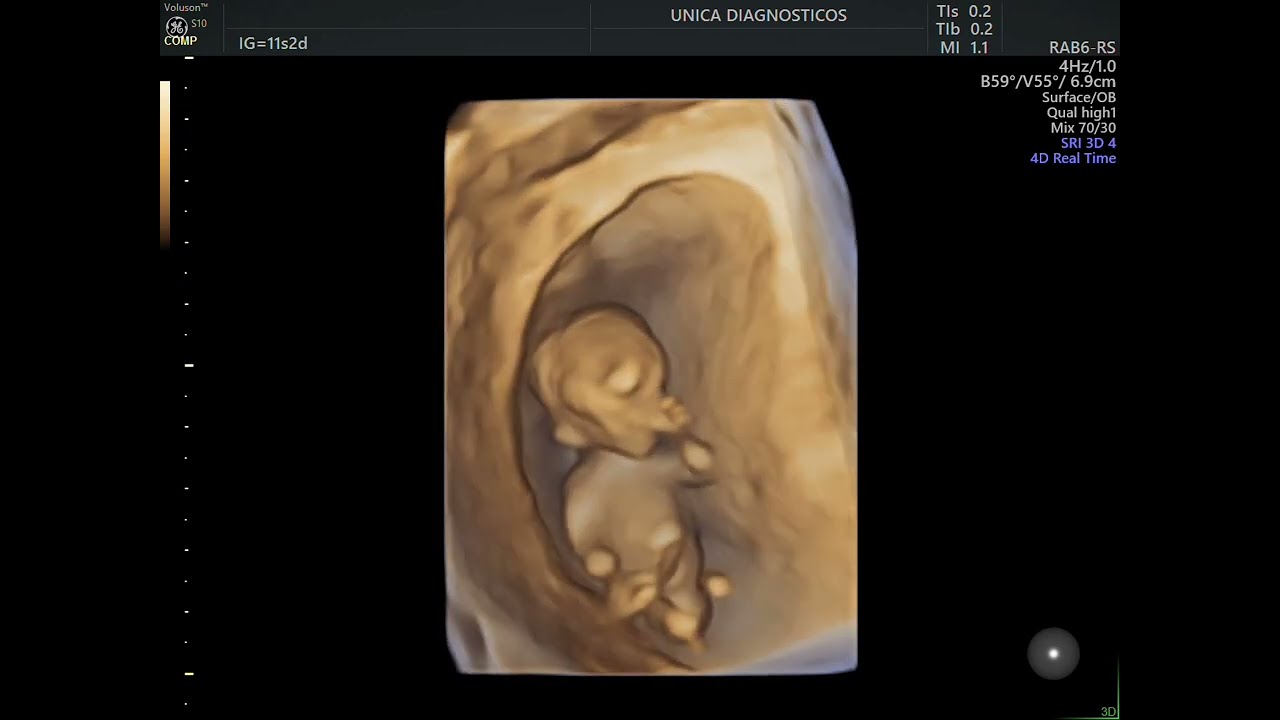Click the B59°/V55°/ 6.9cm setting

click(x=1048, y=82)
